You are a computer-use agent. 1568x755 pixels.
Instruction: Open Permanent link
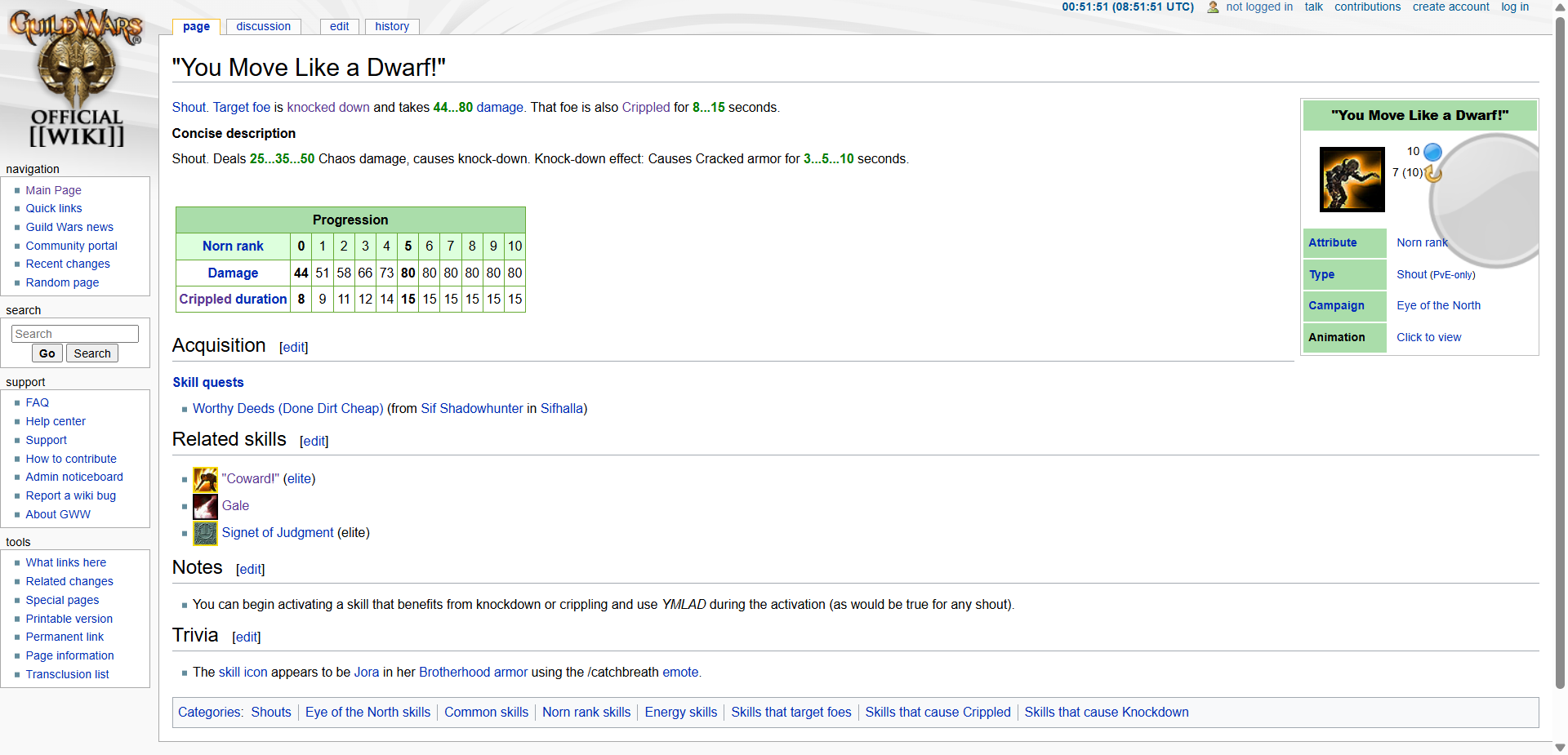[65, 637]
